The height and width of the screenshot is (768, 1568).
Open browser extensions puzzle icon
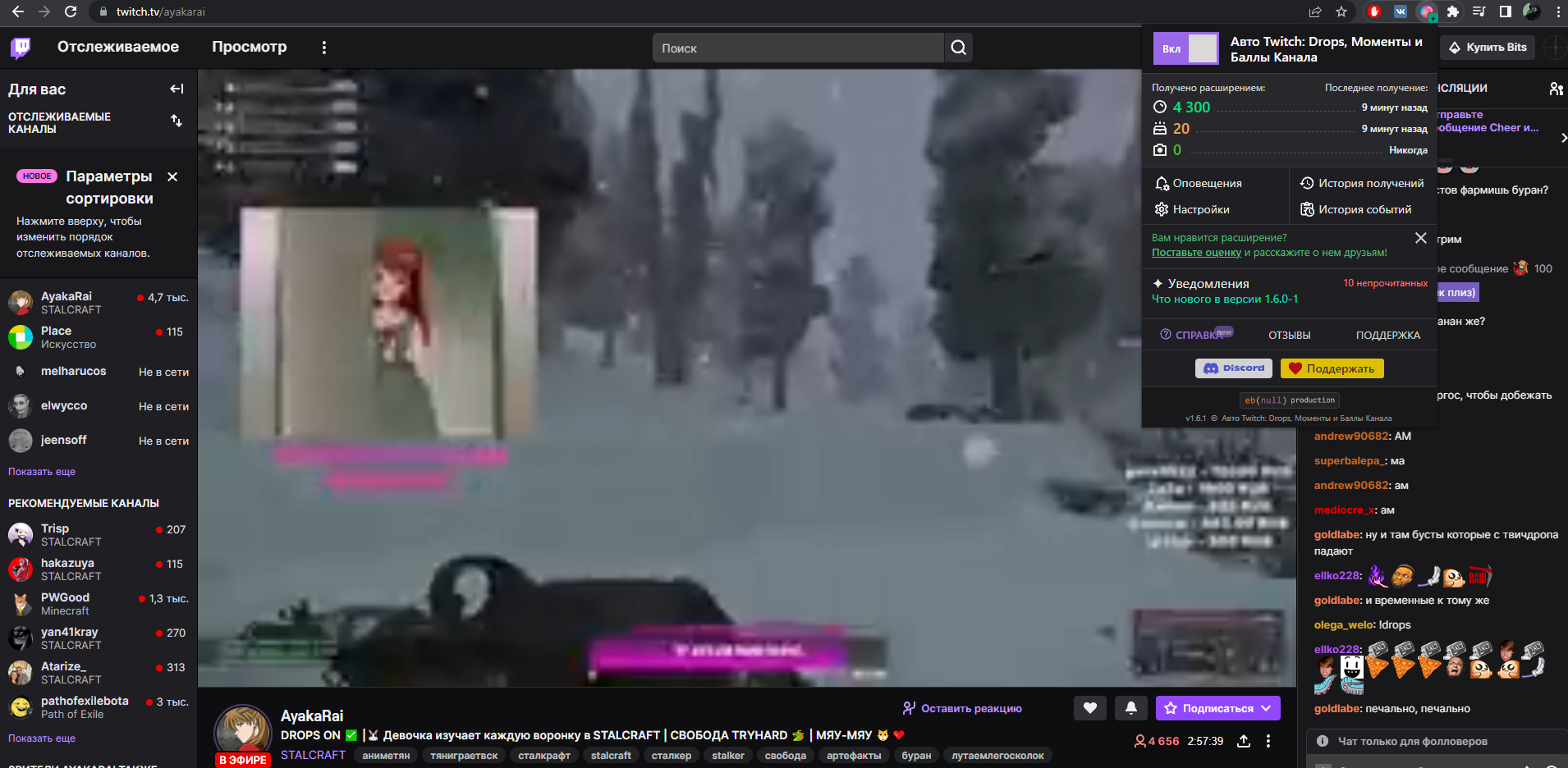(x=1453, y=11)
